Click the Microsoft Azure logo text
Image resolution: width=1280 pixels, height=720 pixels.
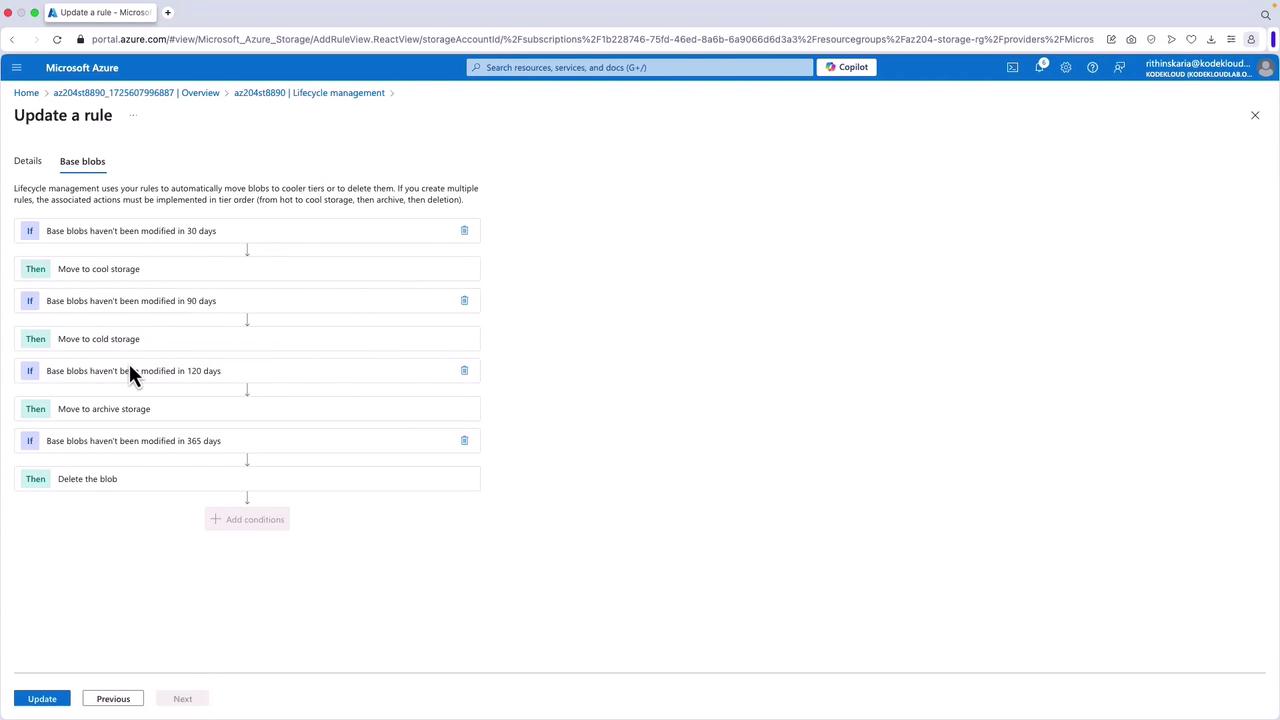click(x=82, y=68)
